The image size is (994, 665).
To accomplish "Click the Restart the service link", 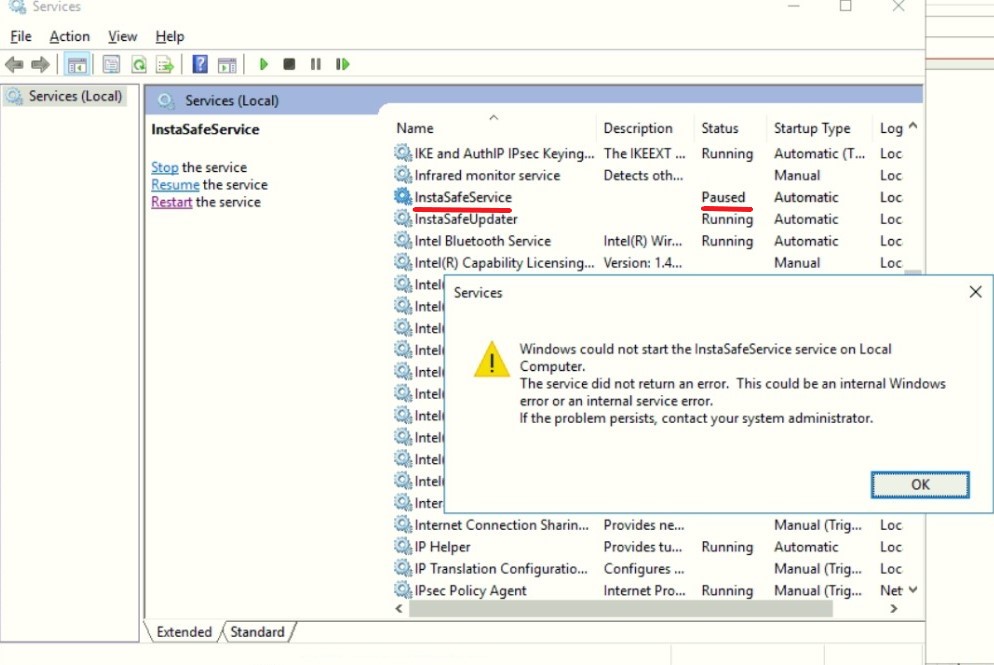I will click(171, 202).
